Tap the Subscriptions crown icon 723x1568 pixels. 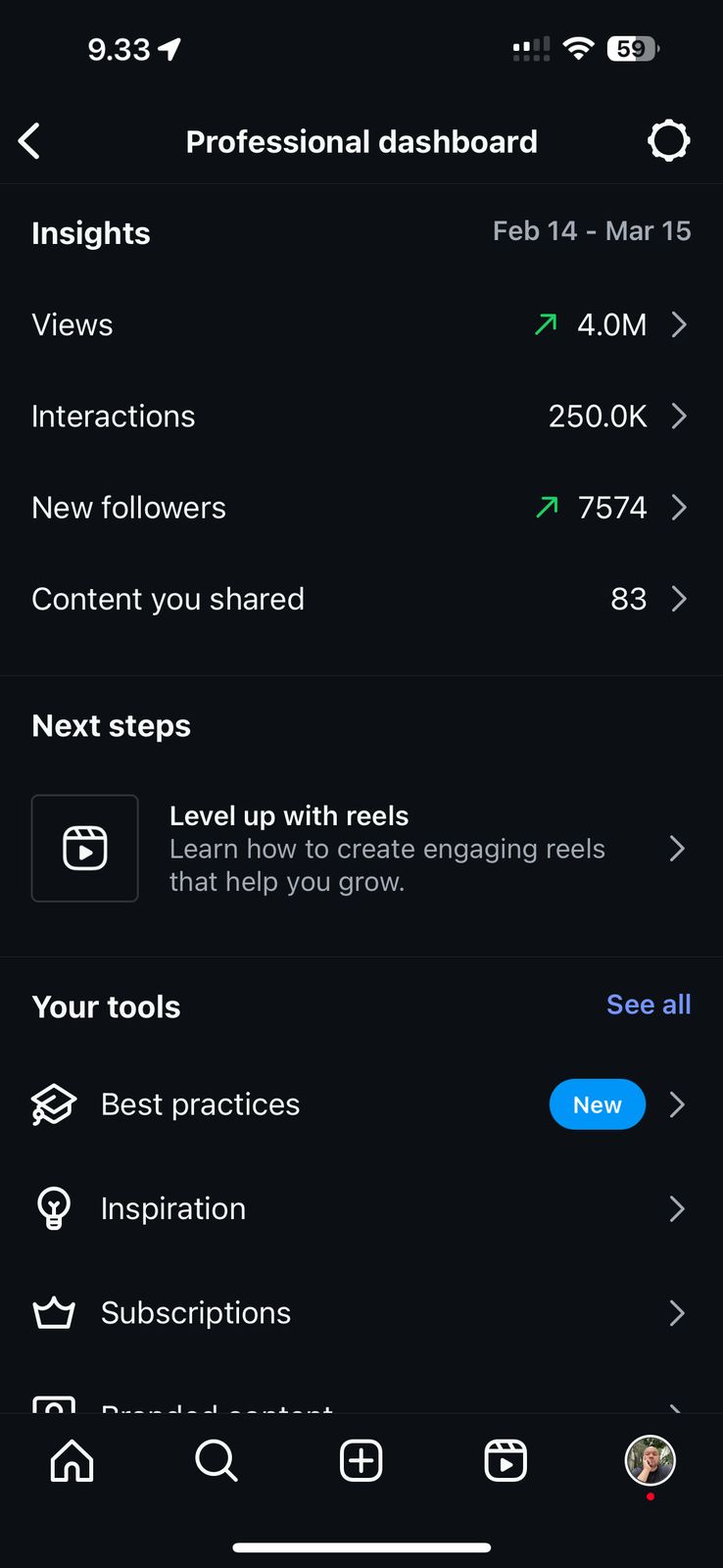click(x=54, y=1312)
